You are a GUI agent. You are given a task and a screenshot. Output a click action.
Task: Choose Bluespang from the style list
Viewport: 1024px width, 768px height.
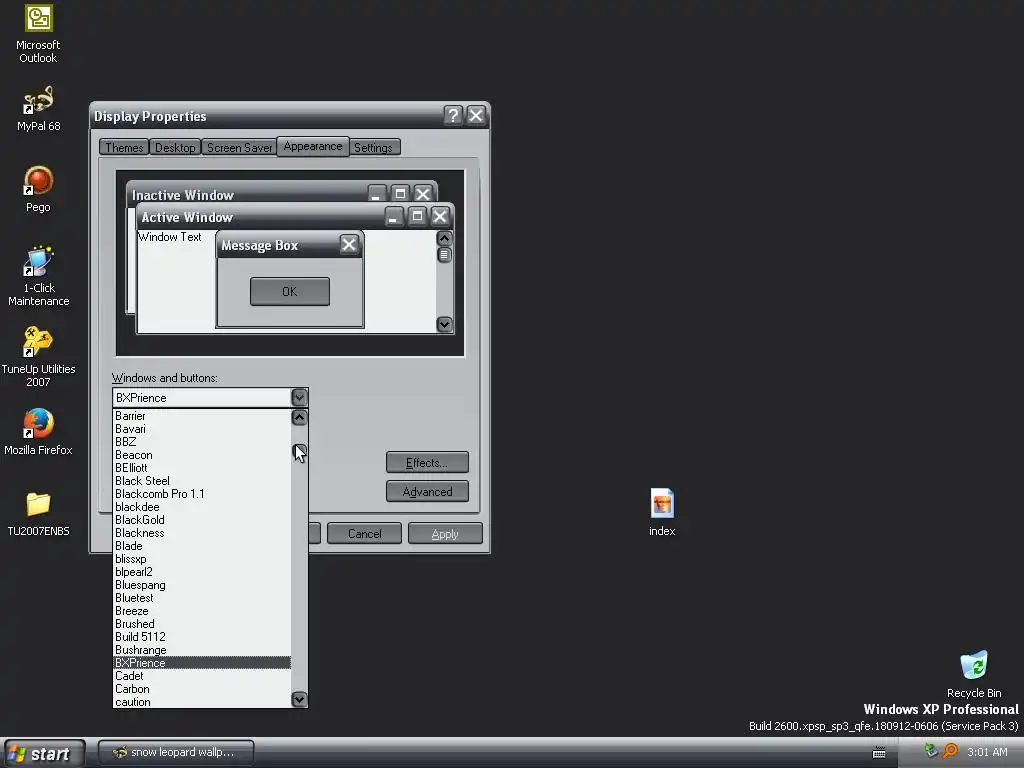tap(202, 585)
